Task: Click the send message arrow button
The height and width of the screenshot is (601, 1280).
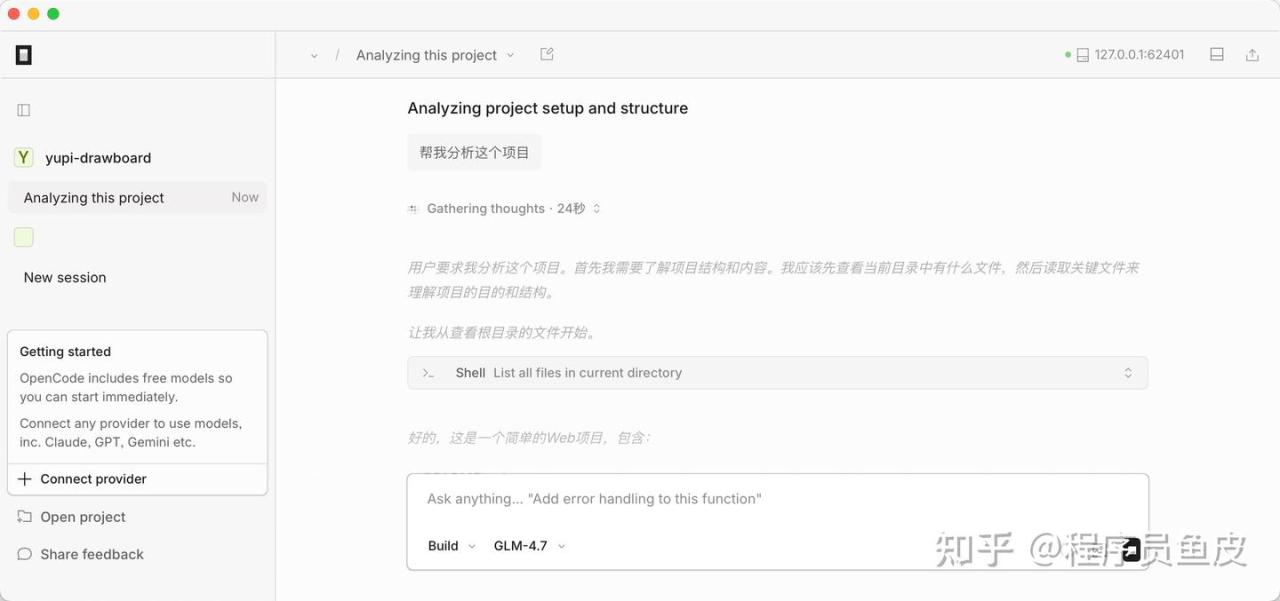Action: pyautogui.click(x=1130, y=548)
